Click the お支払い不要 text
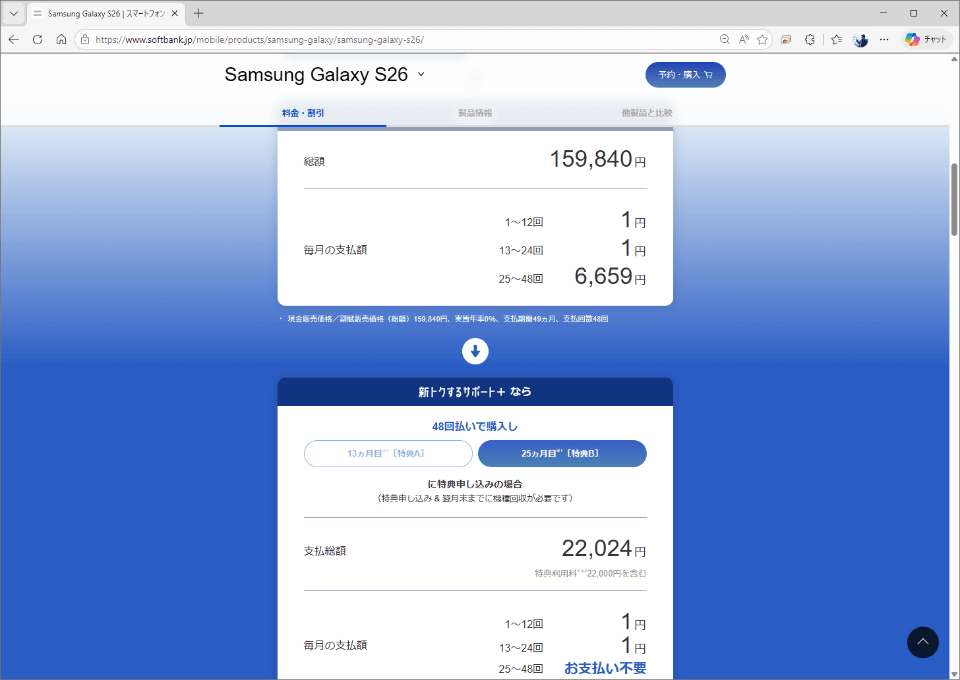 605,668
